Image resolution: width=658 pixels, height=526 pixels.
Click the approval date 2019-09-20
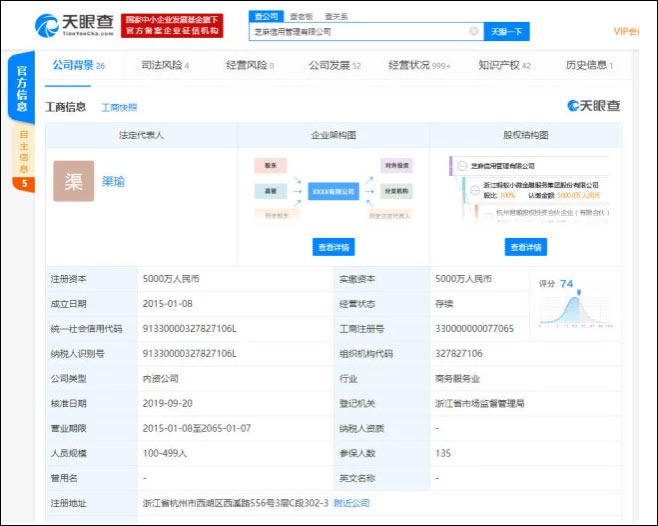click(x=167, y=403)
